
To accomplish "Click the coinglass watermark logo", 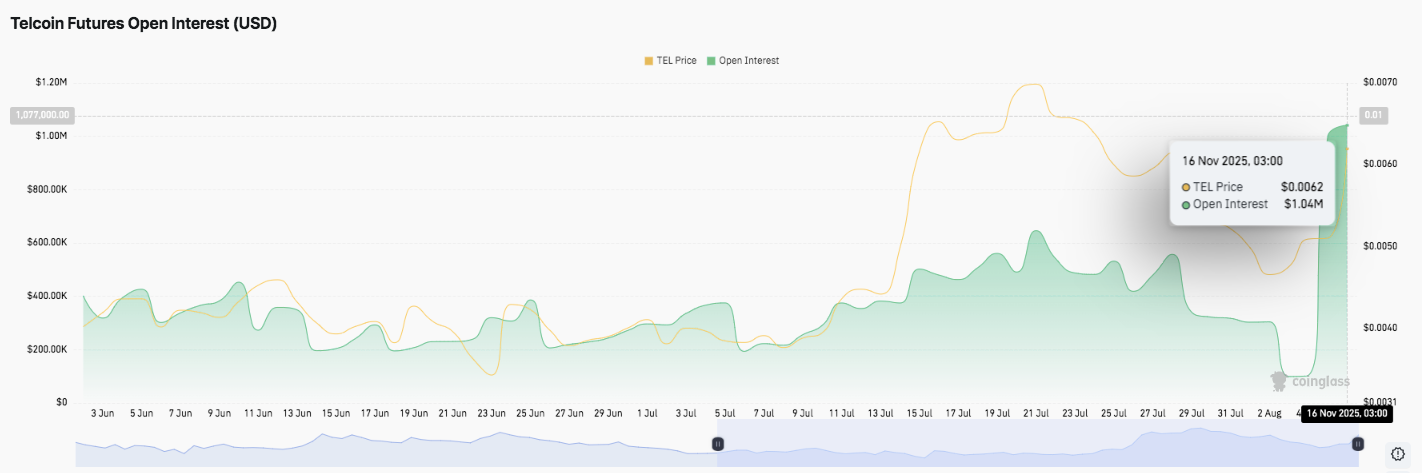I will [1310, 381].
